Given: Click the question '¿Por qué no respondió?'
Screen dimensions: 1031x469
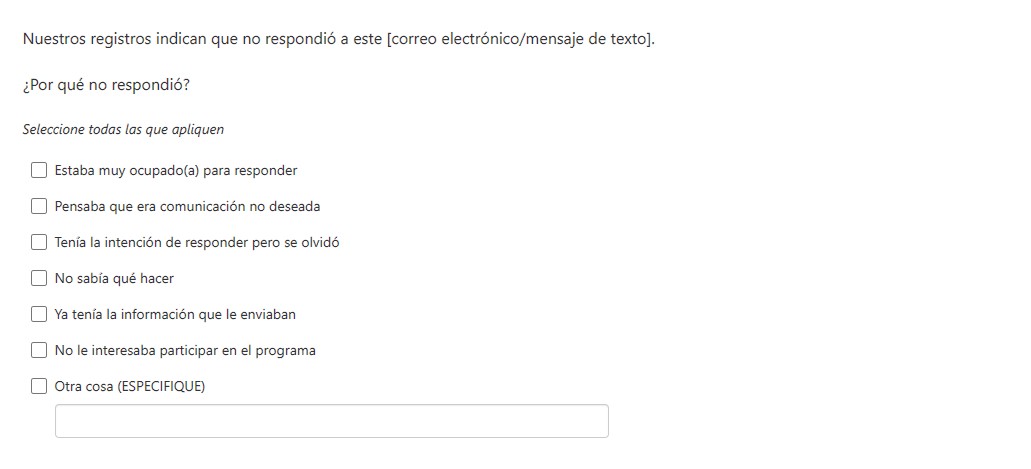Looking at the screenshot, I should [106, 85].
